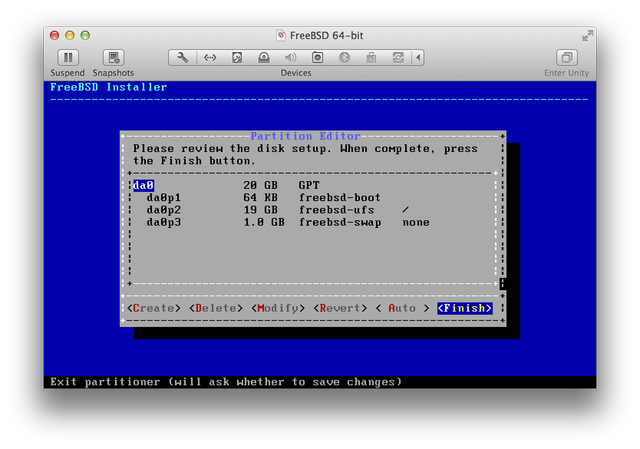This screenshot has height=449, width=640.
Task: Click the hard disk device icon
Action: [x=237, y=58]
